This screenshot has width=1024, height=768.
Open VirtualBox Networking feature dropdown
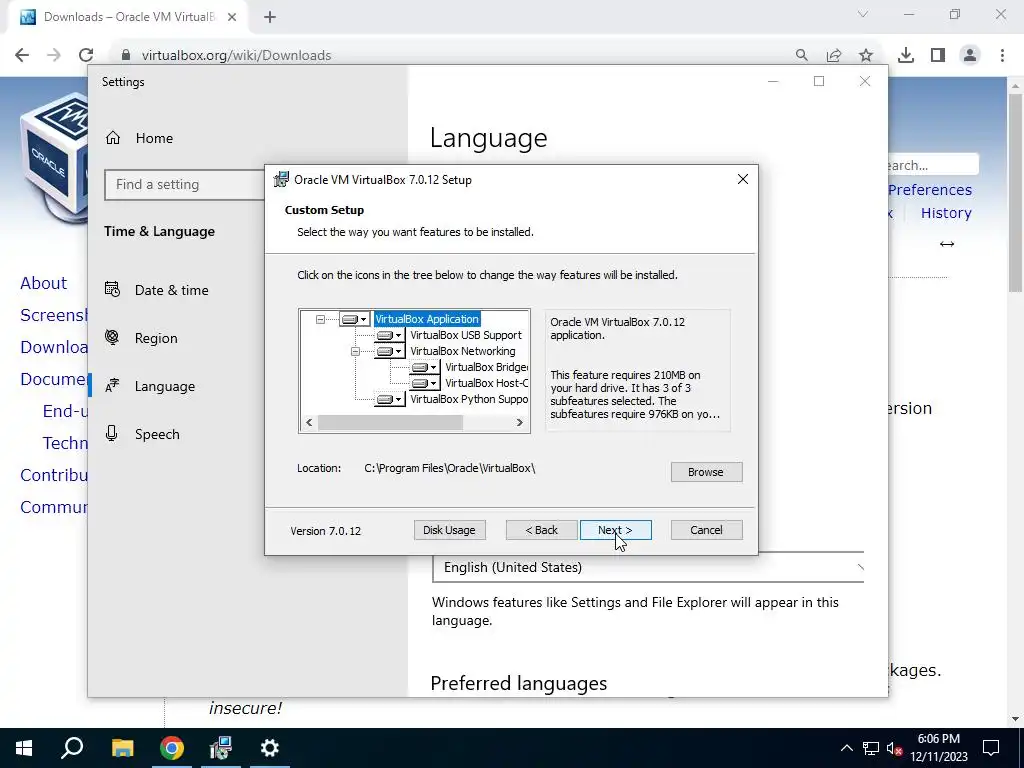pyautogui.click(x=390, y=351)
